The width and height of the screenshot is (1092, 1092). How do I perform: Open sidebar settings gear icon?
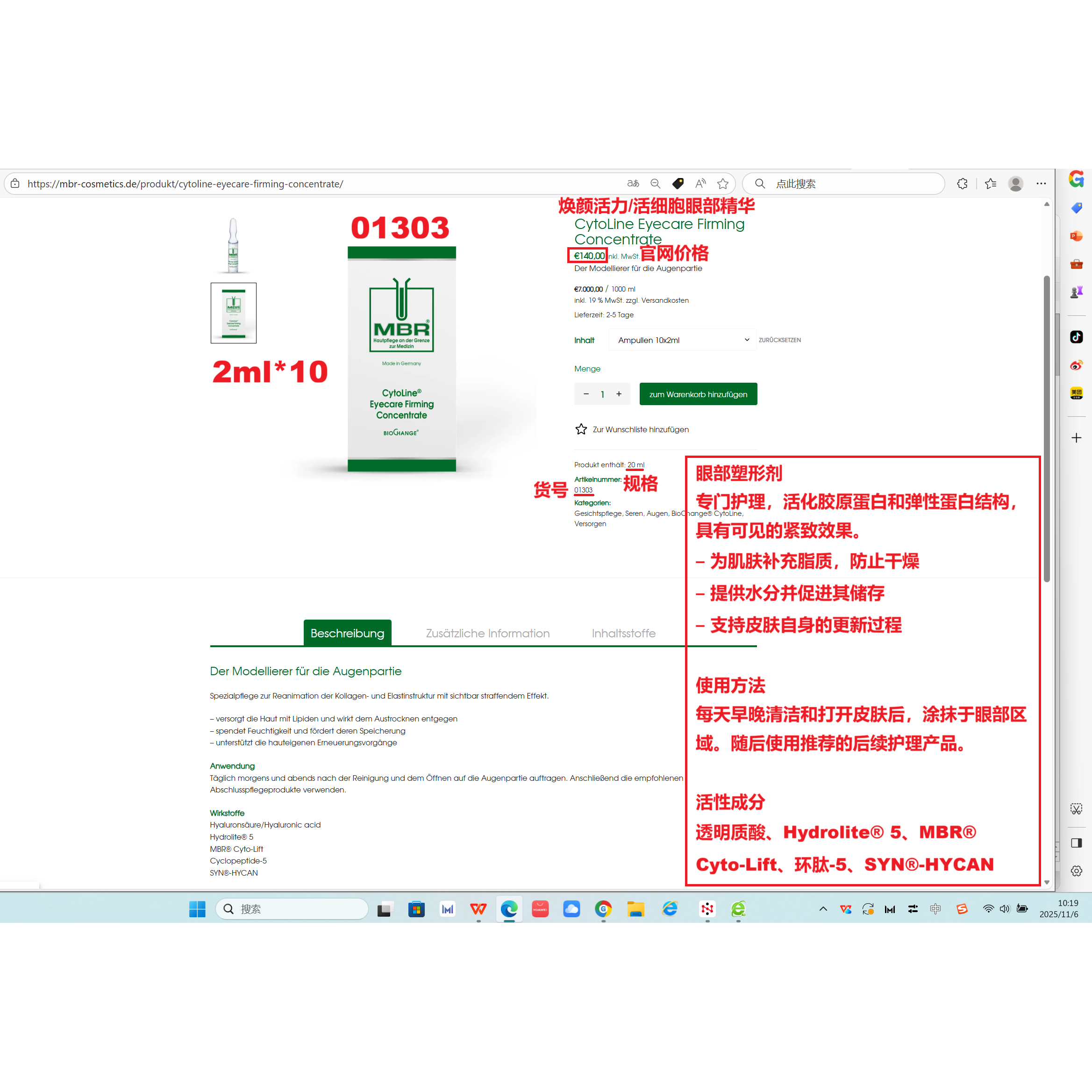(1076, 871)
